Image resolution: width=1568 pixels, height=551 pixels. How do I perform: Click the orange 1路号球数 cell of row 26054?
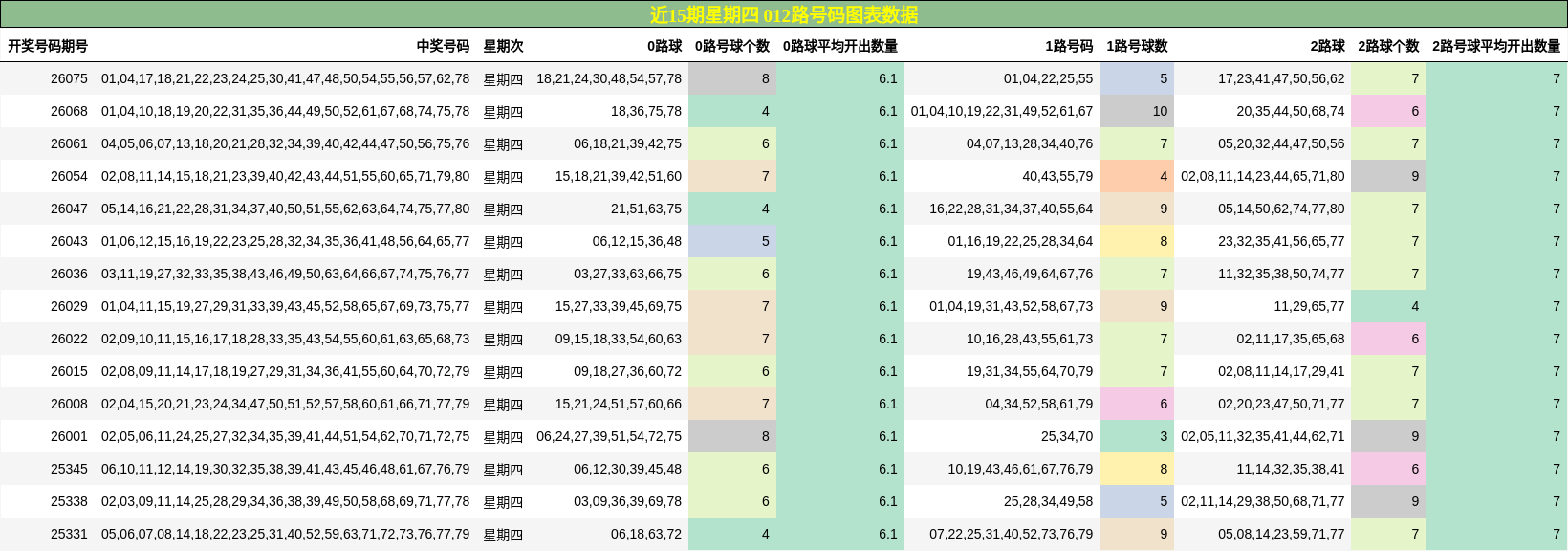pos(1137,176)
